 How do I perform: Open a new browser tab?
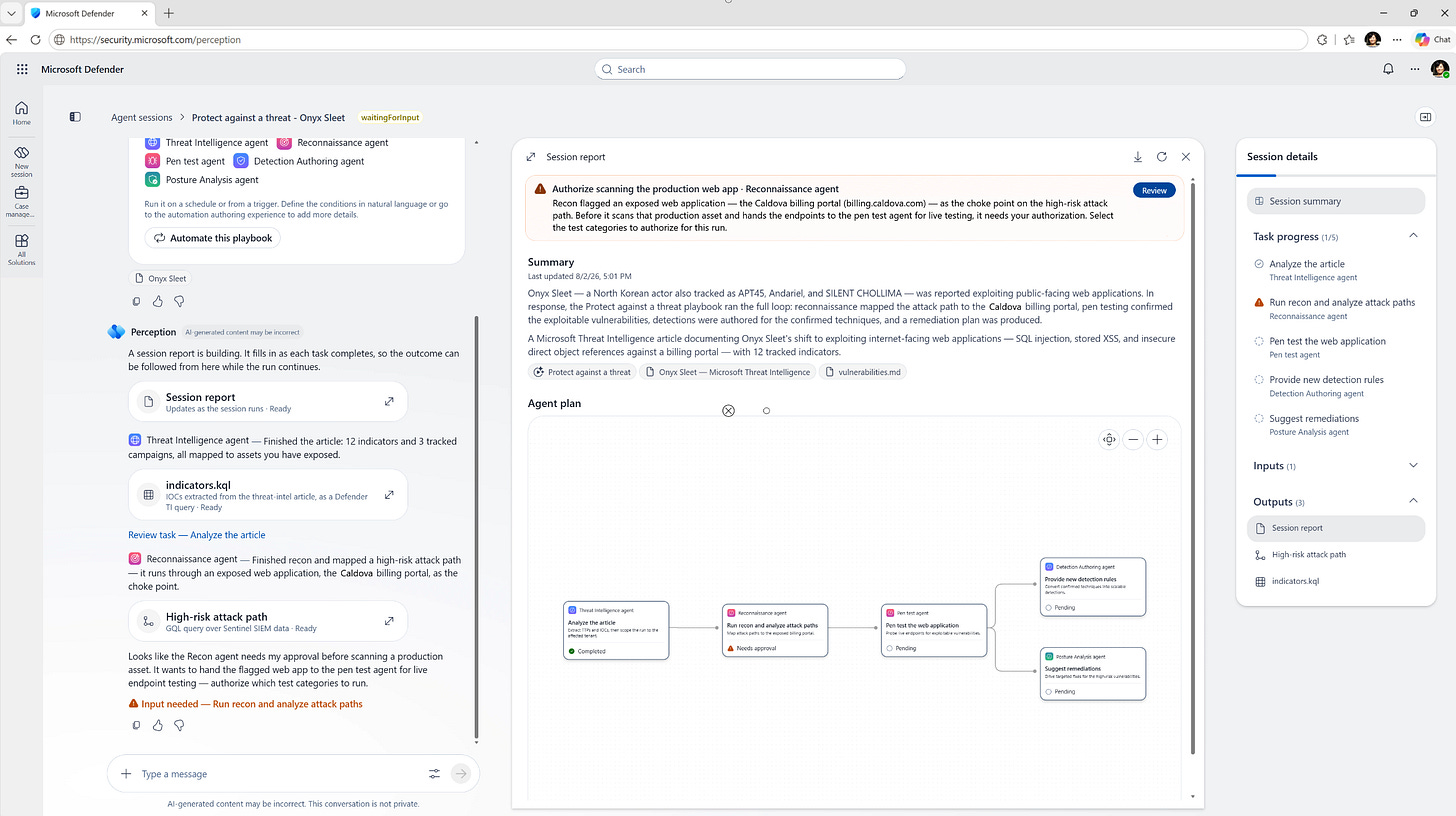pos(168,13)
